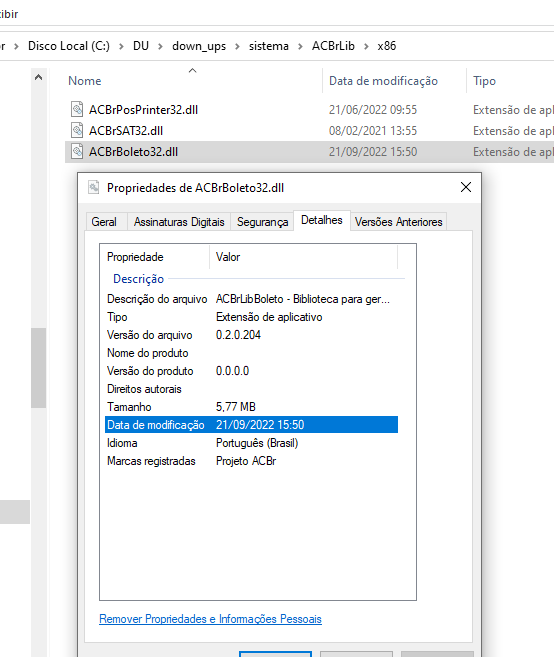Image resolution: width=554 pixels, height=657 pixels.
Task: Click the navigation pane scrollbar thumb
Action: coord(38,367)
